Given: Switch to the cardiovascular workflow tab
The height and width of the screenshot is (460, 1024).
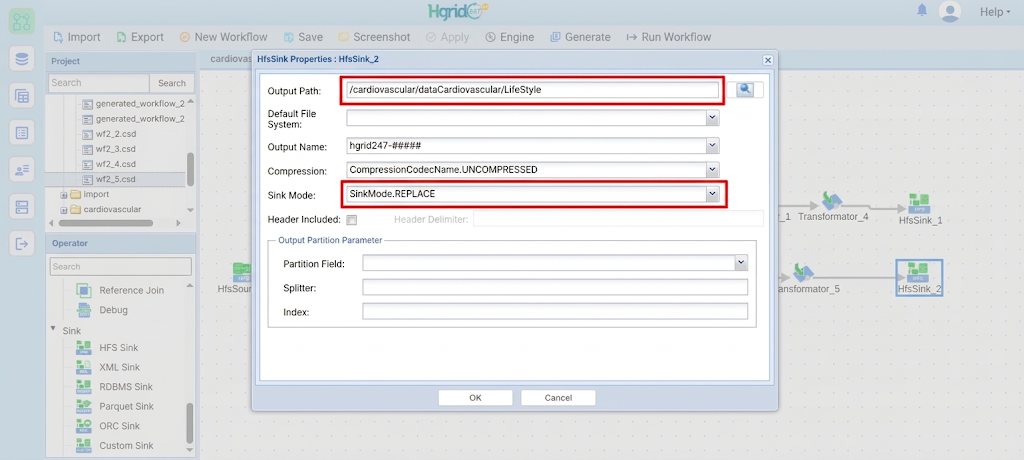Looking at the screenshot, I should (230, 59).
